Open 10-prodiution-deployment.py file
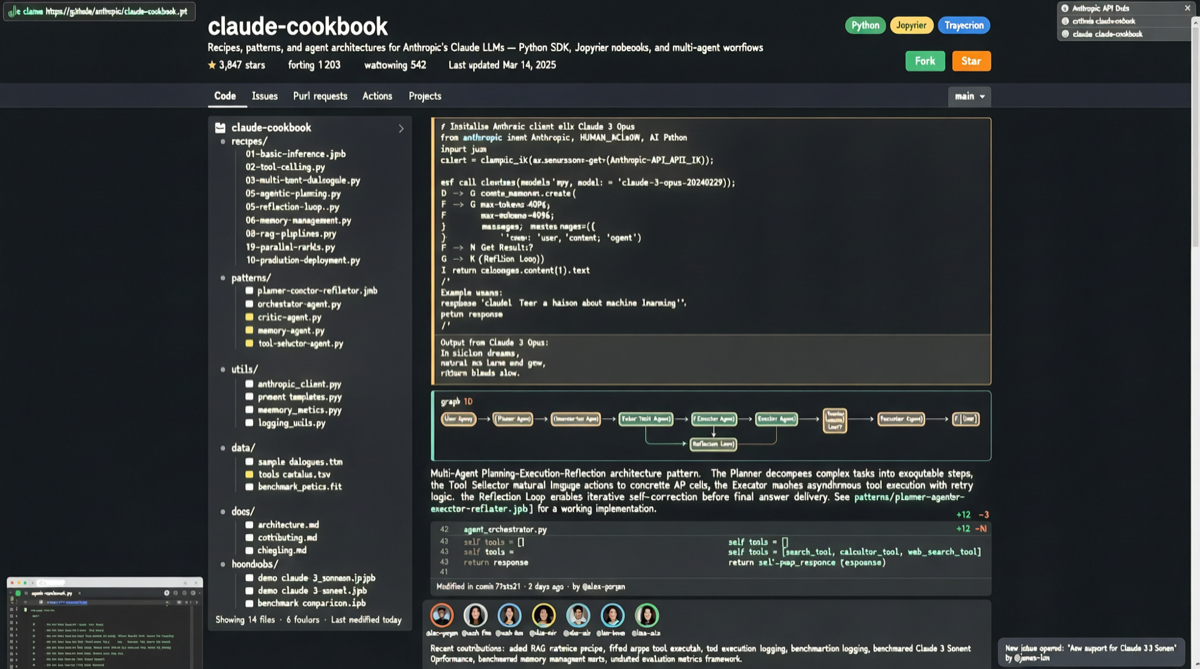1200x669 pixels. pyautogui.click(x=303, y=260)
